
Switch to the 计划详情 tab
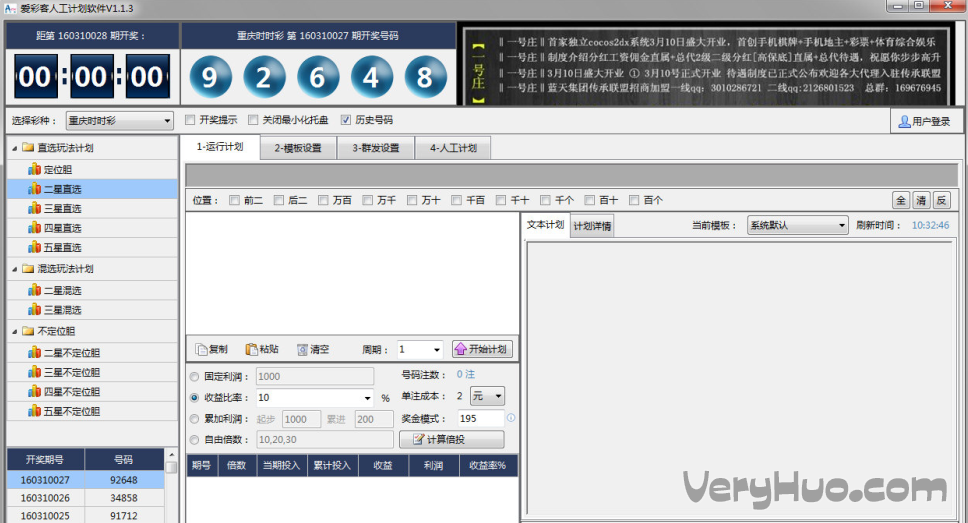(x=592, y=226)
